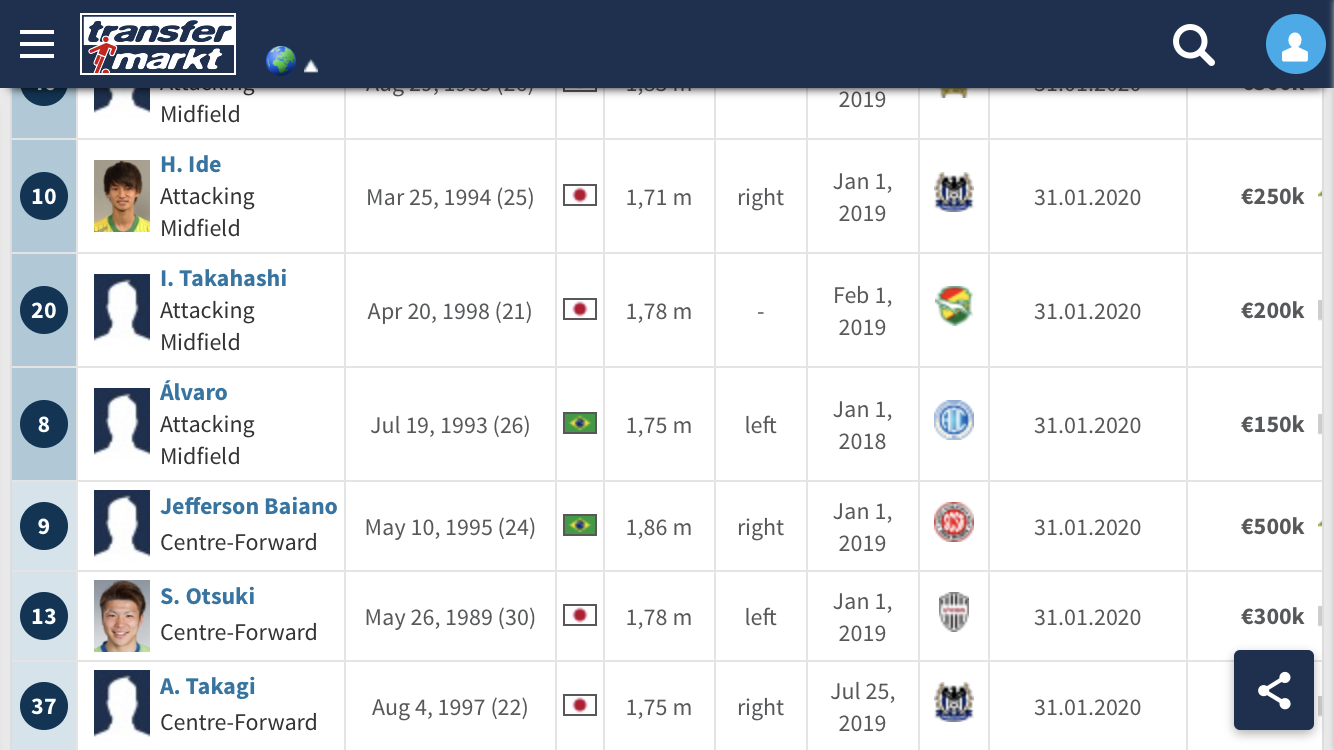Click I. Takahashi's former club crest

(x=954, y=306)
